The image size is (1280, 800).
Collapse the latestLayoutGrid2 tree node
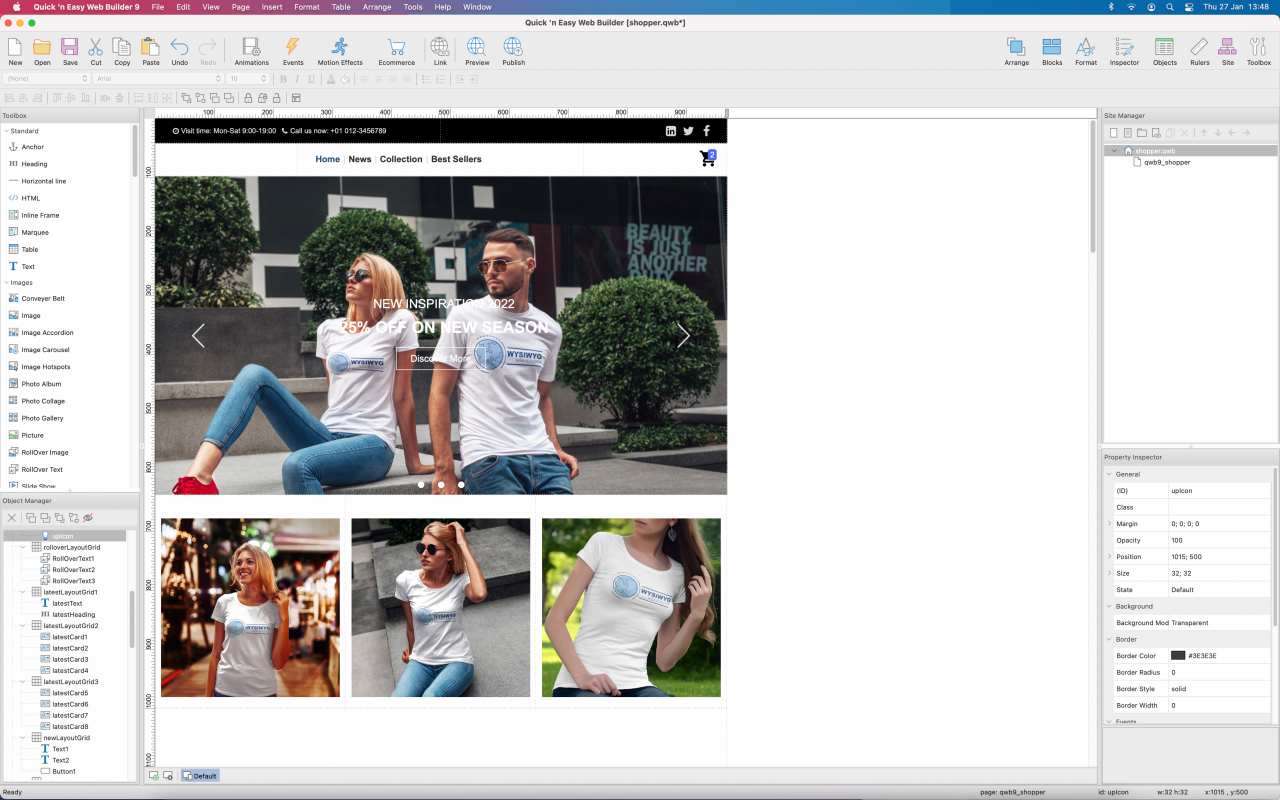pyautogui.click(x=22, y=626)
